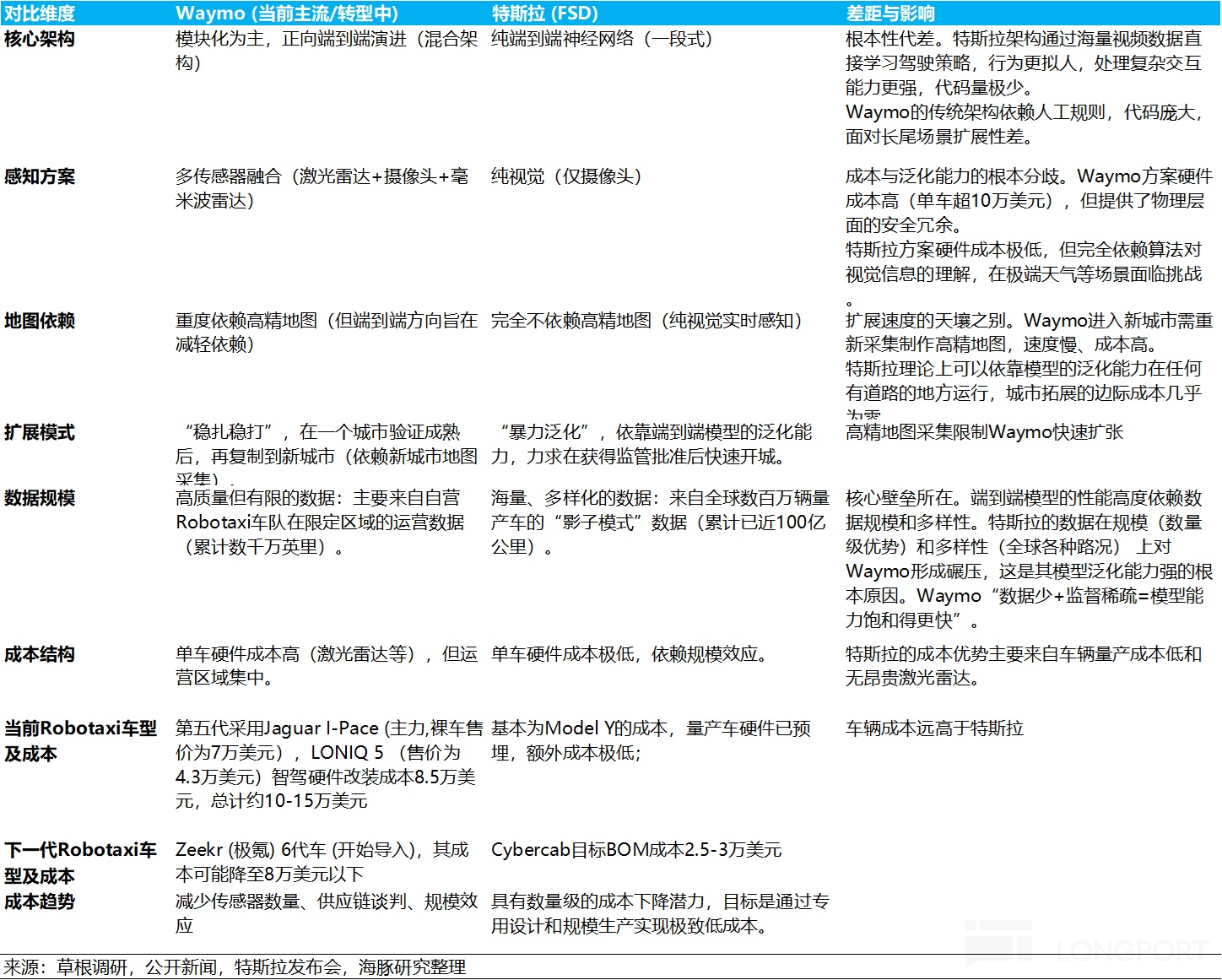Image resolution: width=1222 pixels, height=980 pixels.
Task: Click the 对比维度 column header
Action: tap(40, 14)
